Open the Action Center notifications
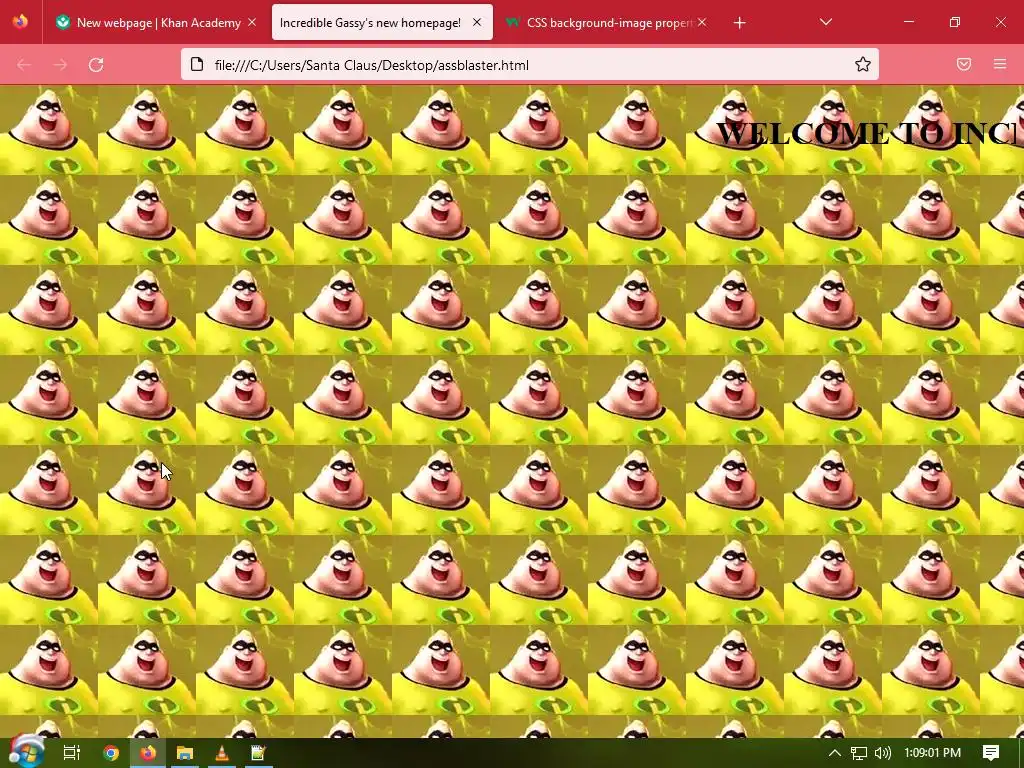This screenshot has height=768, width=1024. click(991, 753)
